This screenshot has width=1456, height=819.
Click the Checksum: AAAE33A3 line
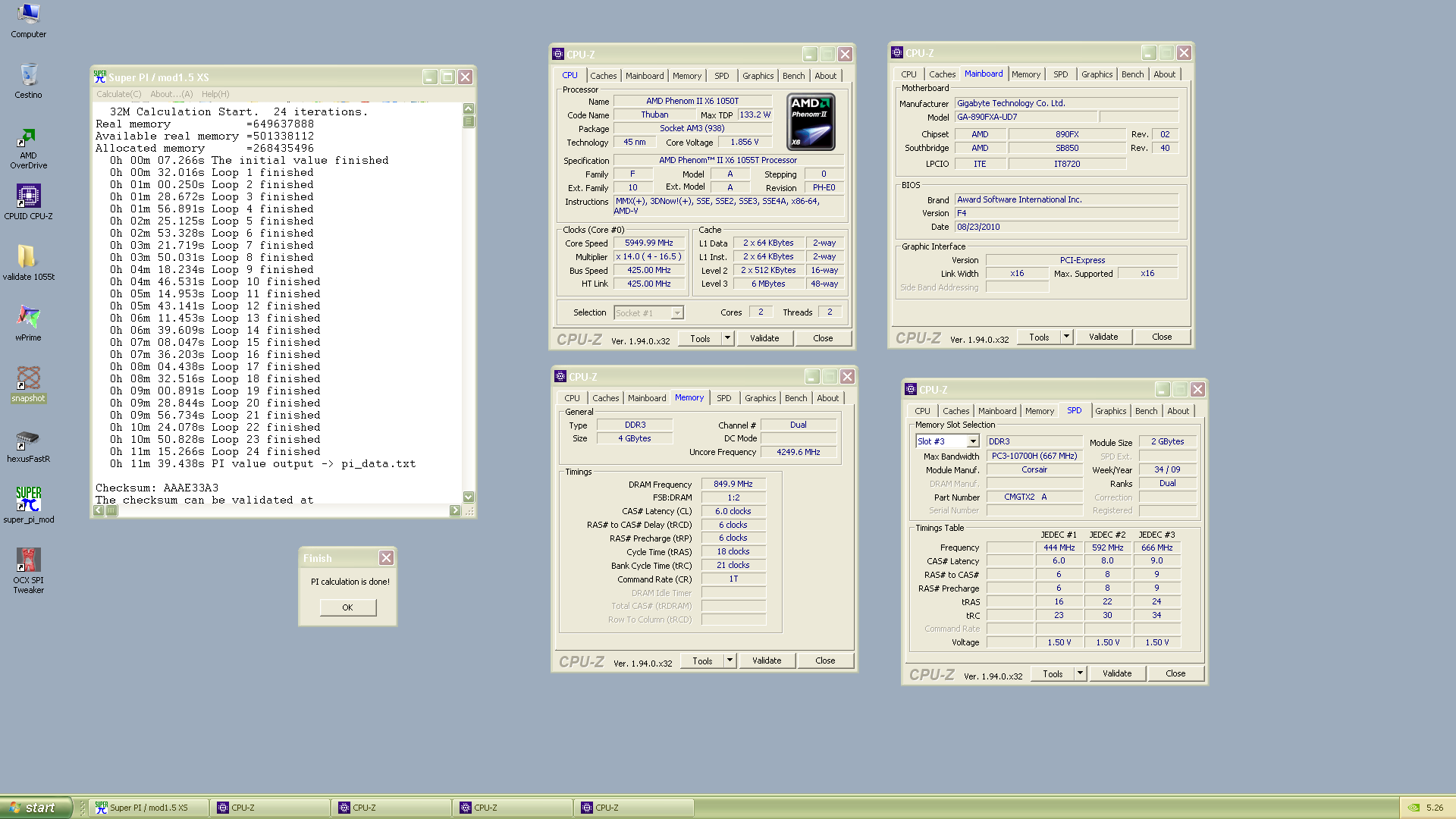point(157,488)
